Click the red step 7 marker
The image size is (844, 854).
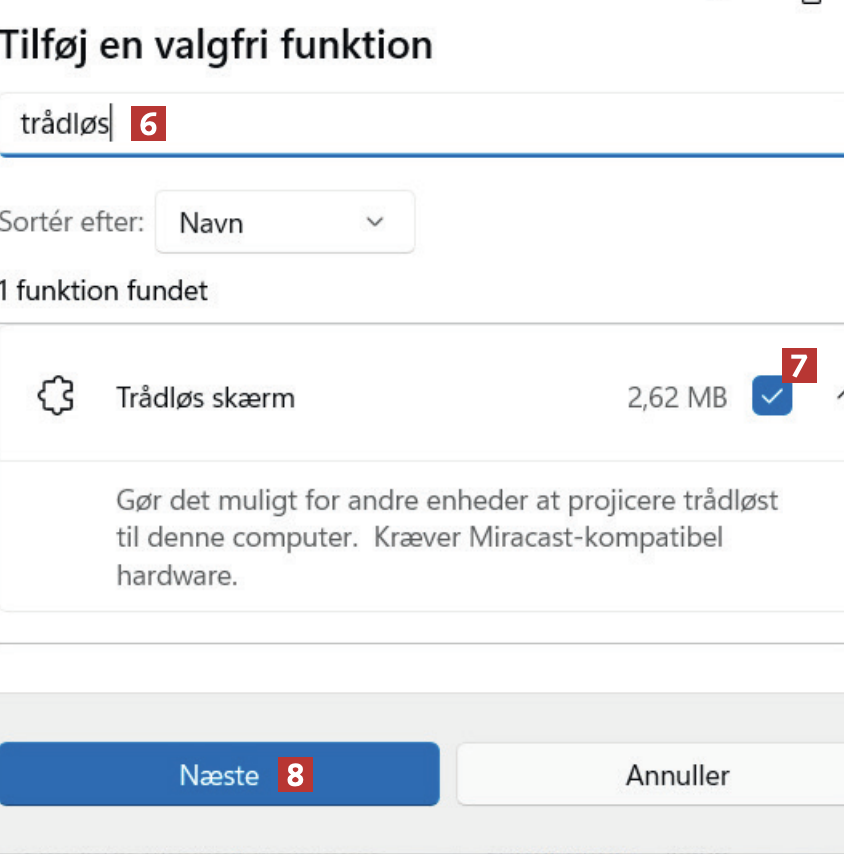[x=799, y=366]
